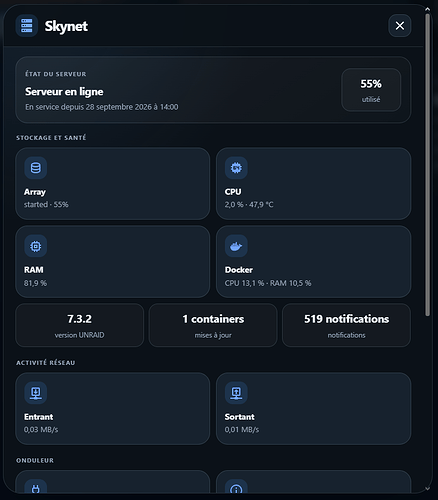
Task: Click the scrollbar down arrow
Action: coord(428,489)
